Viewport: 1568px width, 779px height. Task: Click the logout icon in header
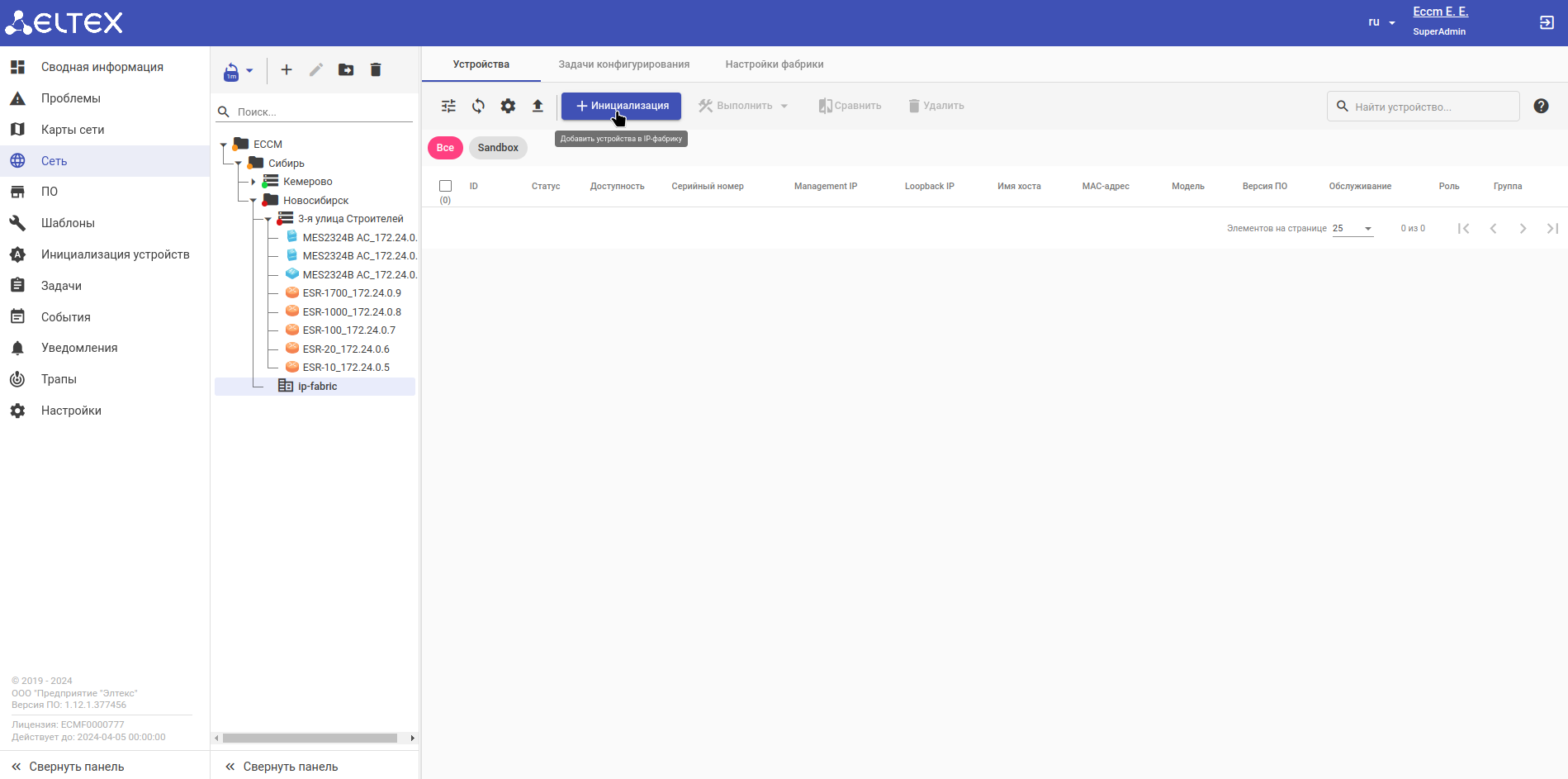click(x=1547, y=23)
